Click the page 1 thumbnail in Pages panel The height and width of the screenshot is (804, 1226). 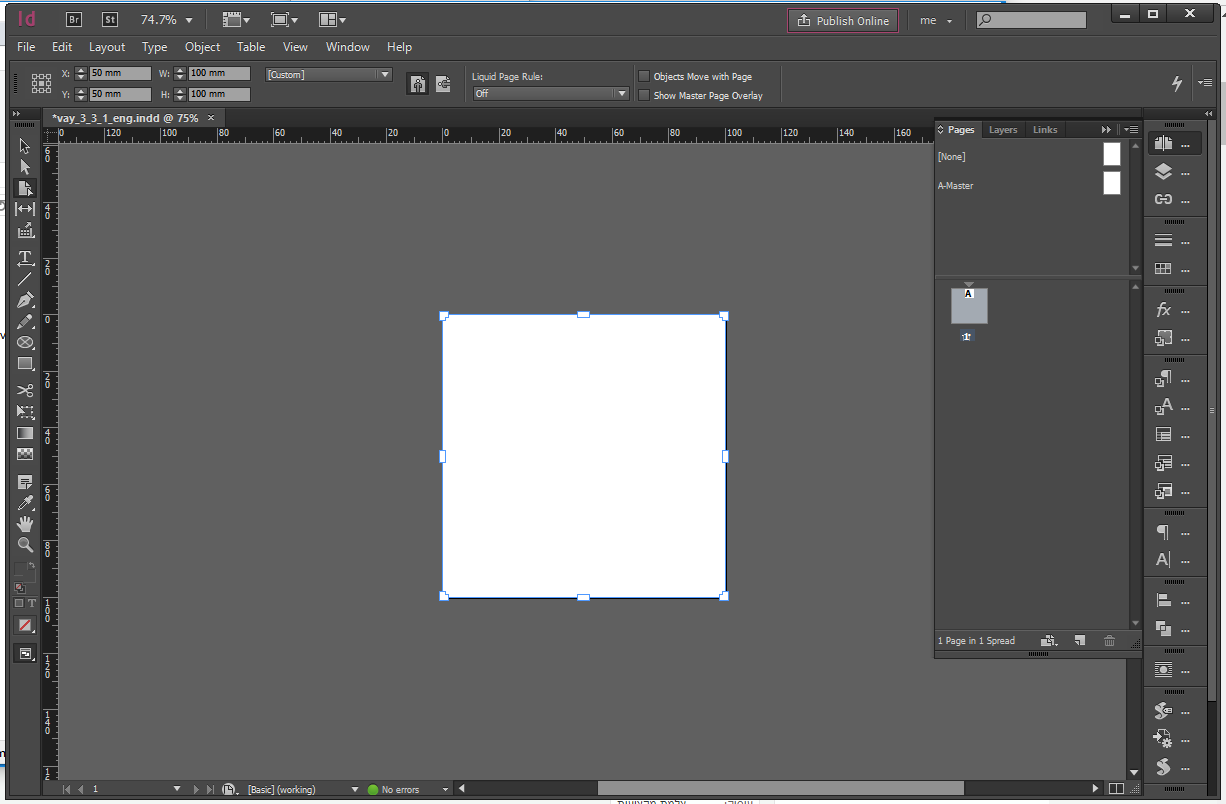tap(969, 306)
